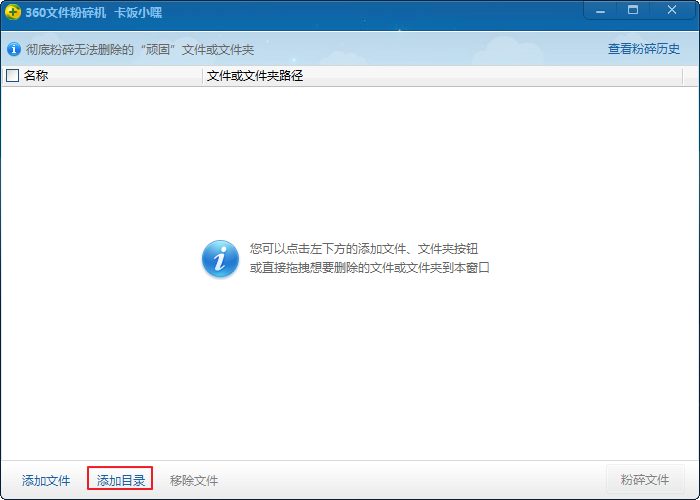Viewport: 700px width, 500px height.
Task: Minimize the 360文件粉碎机 window
Action: [600, 11]
